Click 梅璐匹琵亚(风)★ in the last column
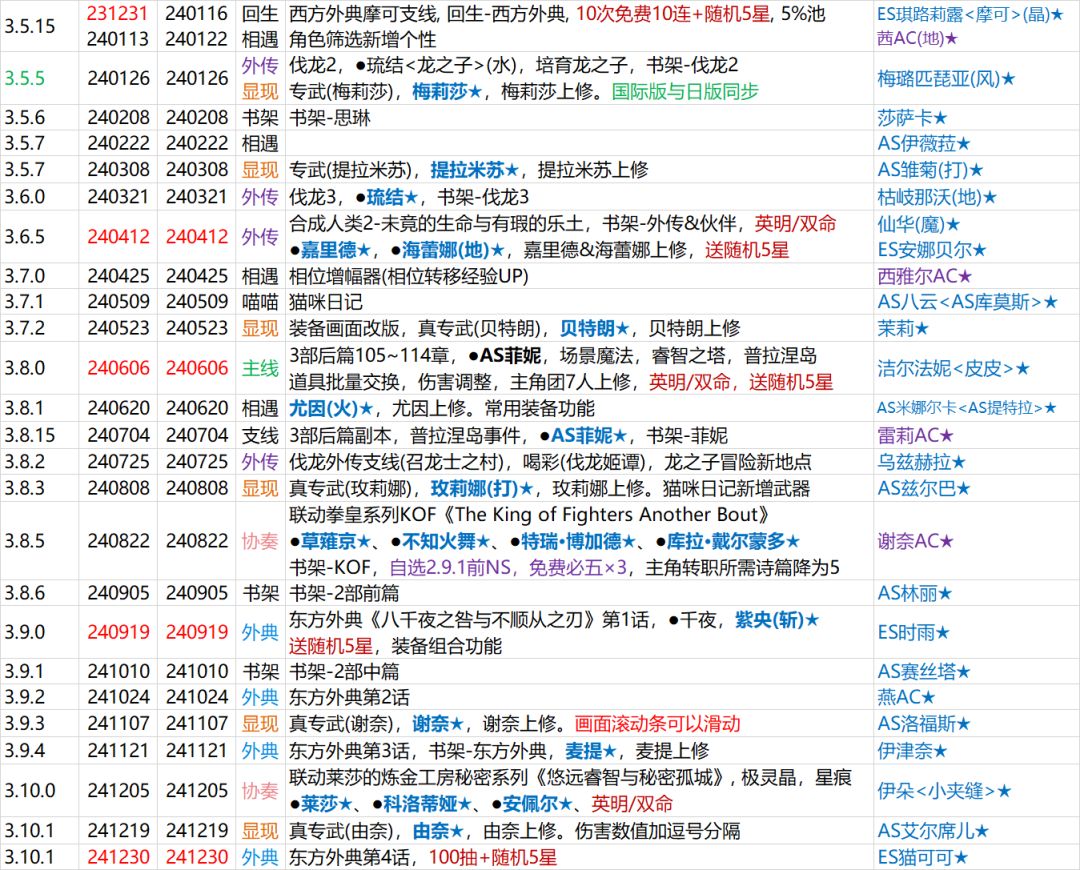Image resolution: width=1080 pixels, height=870 pixels. click(x=946, y=79)
